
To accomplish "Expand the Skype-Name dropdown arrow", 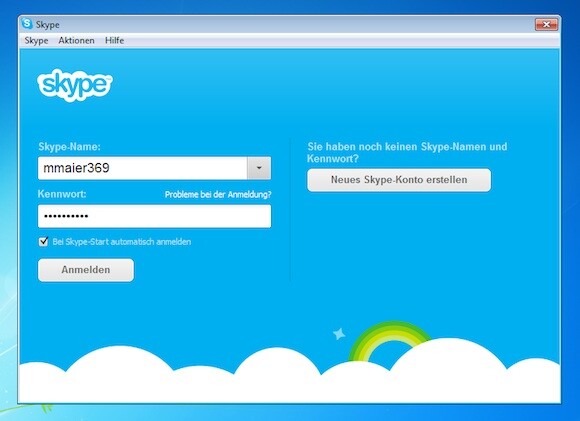I will [259, 168].
